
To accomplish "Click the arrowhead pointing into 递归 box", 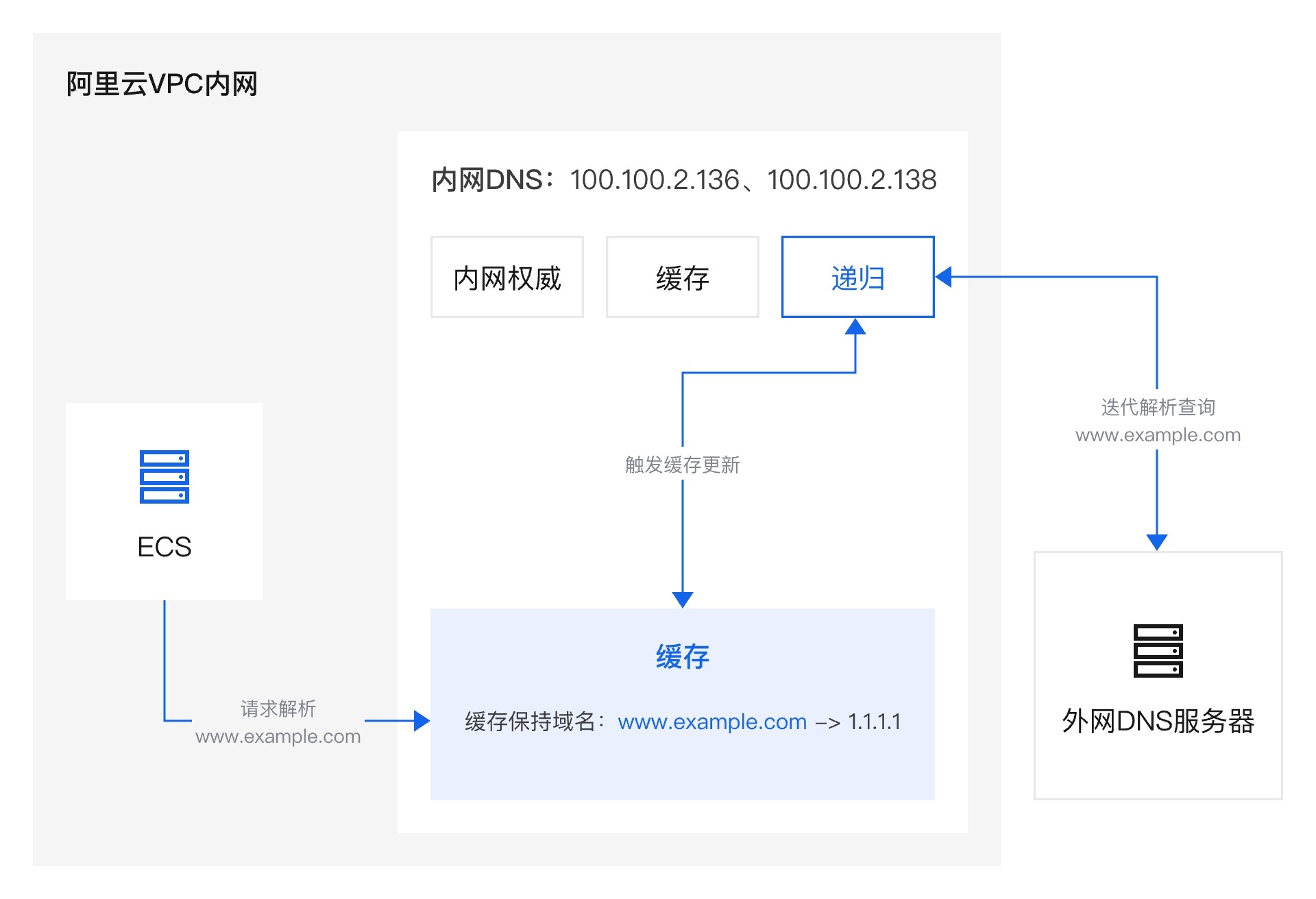I will (x=944, y=277).
